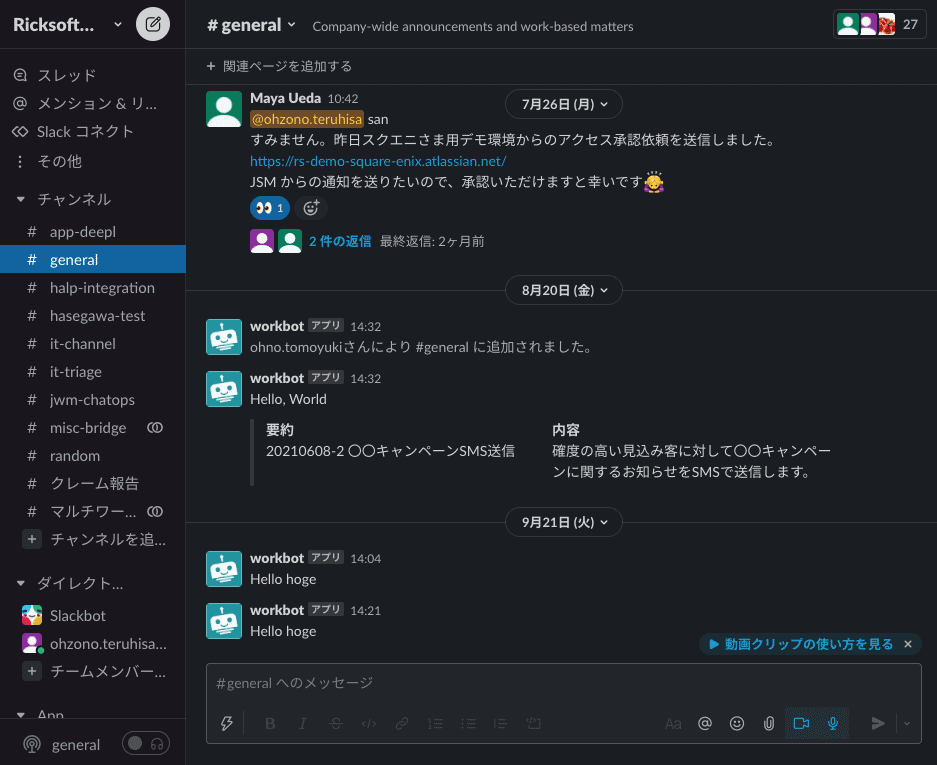This screenshot has width=937, height=765.
Task: Open the misc-bridge shared channel
Action: tap(93, 427)
